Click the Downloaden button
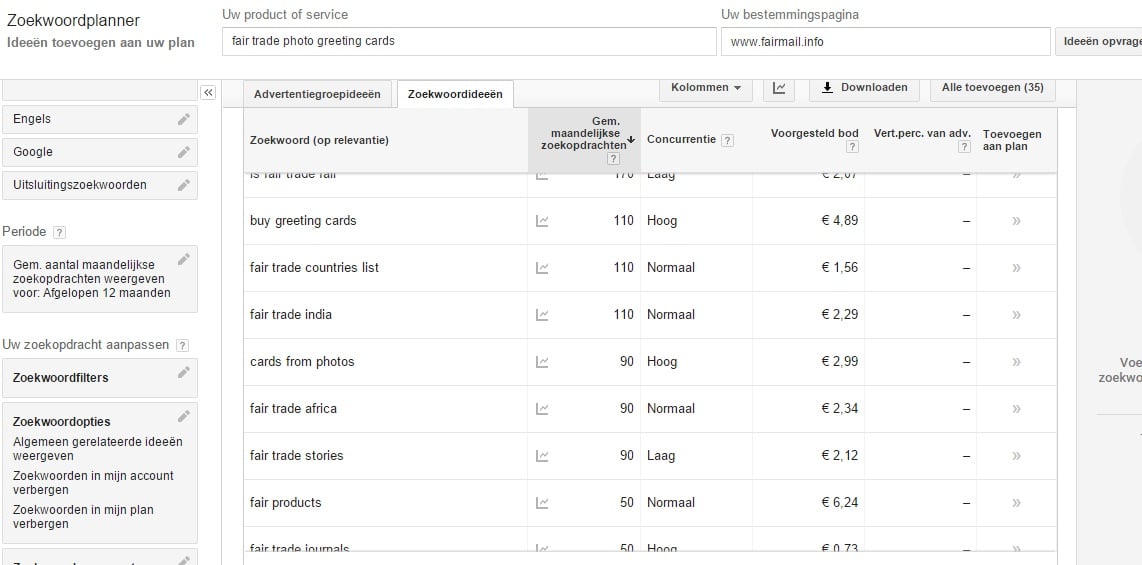Image resolution: width=1142 pixels, height=565 pixels. [865, 88]
